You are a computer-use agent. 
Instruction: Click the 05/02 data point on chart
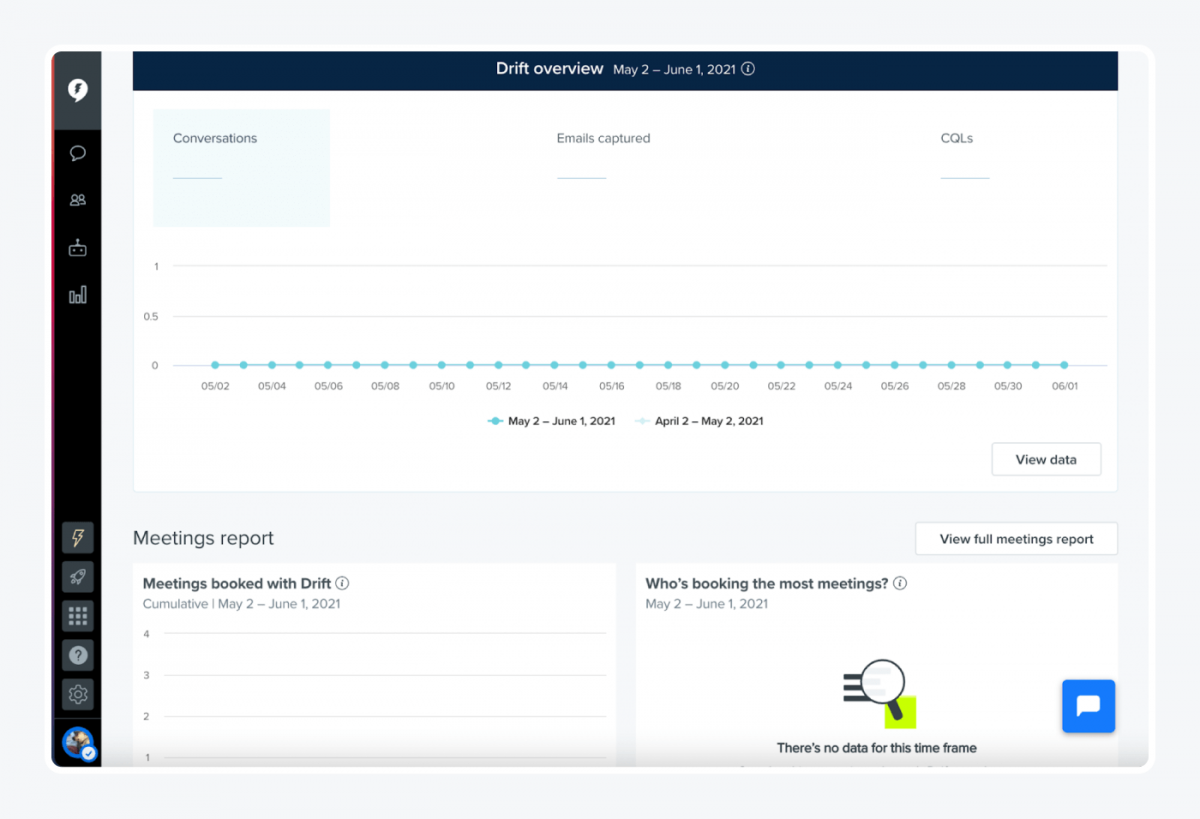(x=215, y=365)
